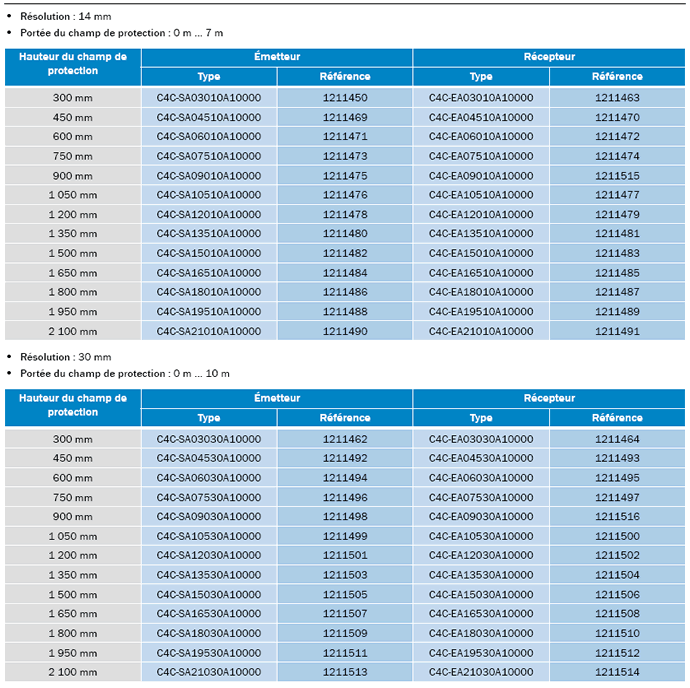Click reference 1211489
The image size is (690, 688).
tap(617, 312)
